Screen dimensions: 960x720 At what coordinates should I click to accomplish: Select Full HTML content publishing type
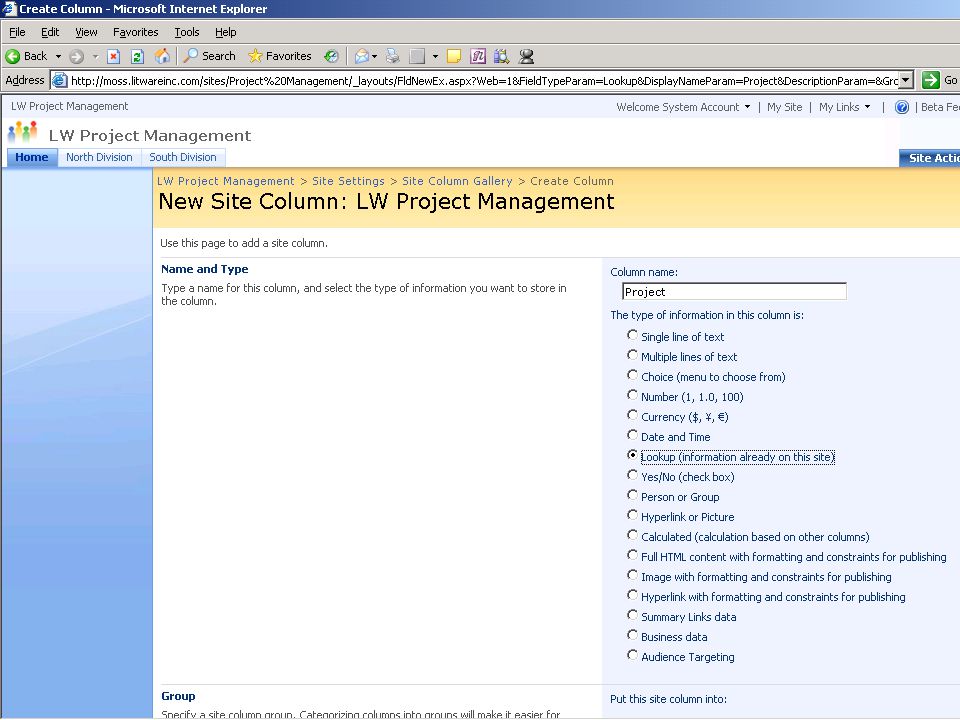(x=632, y=555)
